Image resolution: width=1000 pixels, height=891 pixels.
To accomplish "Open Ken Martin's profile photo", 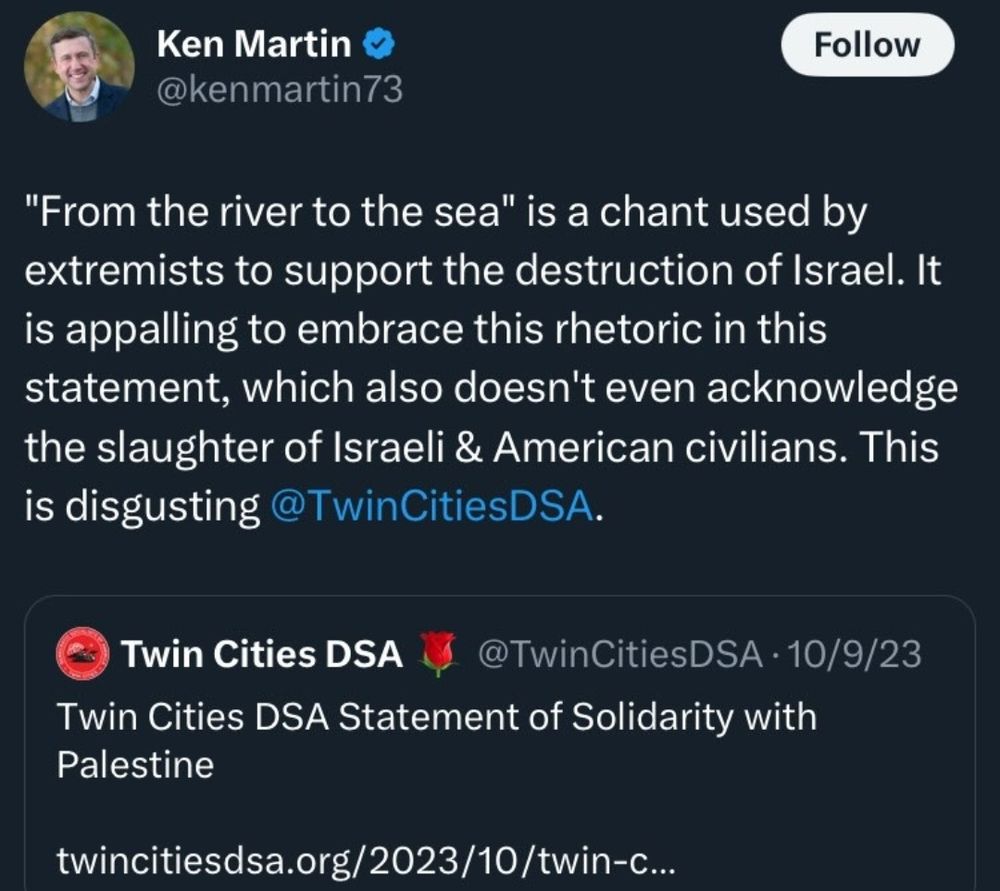I will coord(79,66).
